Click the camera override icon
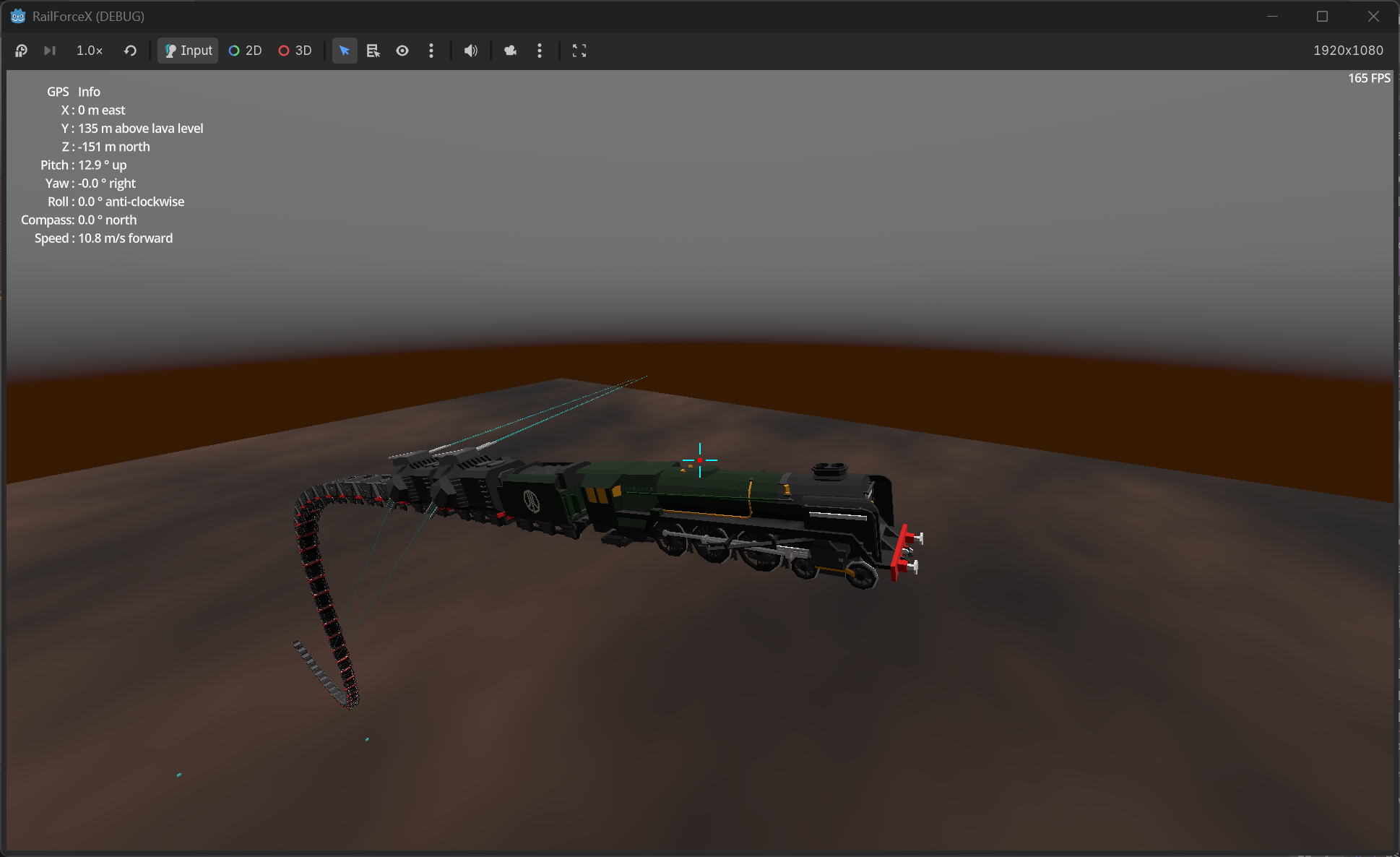 [511, 51]
